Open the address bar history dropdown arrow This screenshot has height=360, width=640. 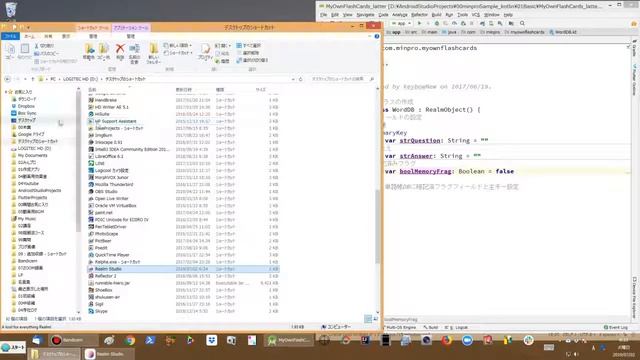pyautogui.click(x=293, y=79)
